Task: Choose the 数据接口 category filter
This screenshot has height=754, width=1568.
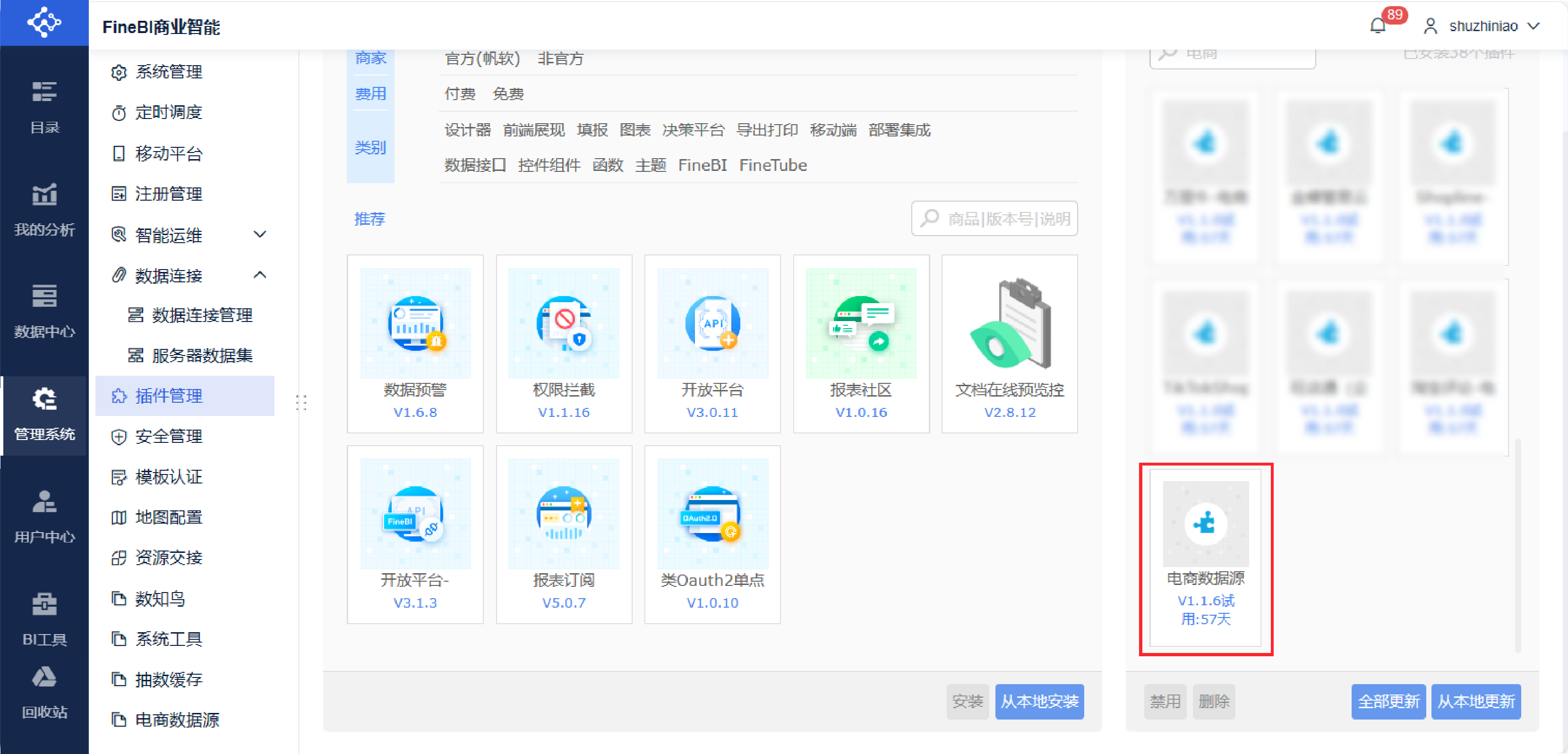Action: [475, 165]
